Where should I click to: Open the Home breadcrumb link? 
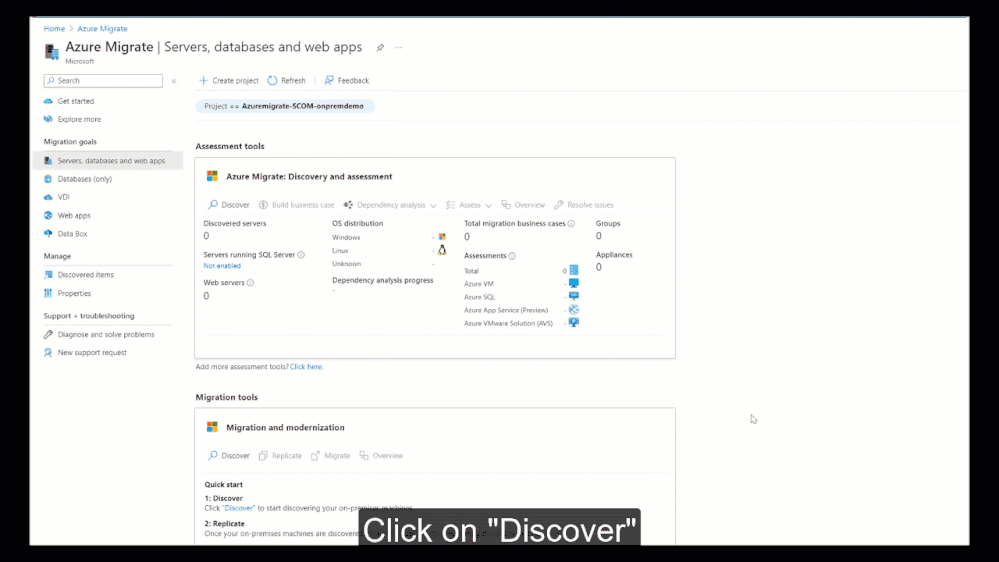pyautogui.click(x=54, y=29)
